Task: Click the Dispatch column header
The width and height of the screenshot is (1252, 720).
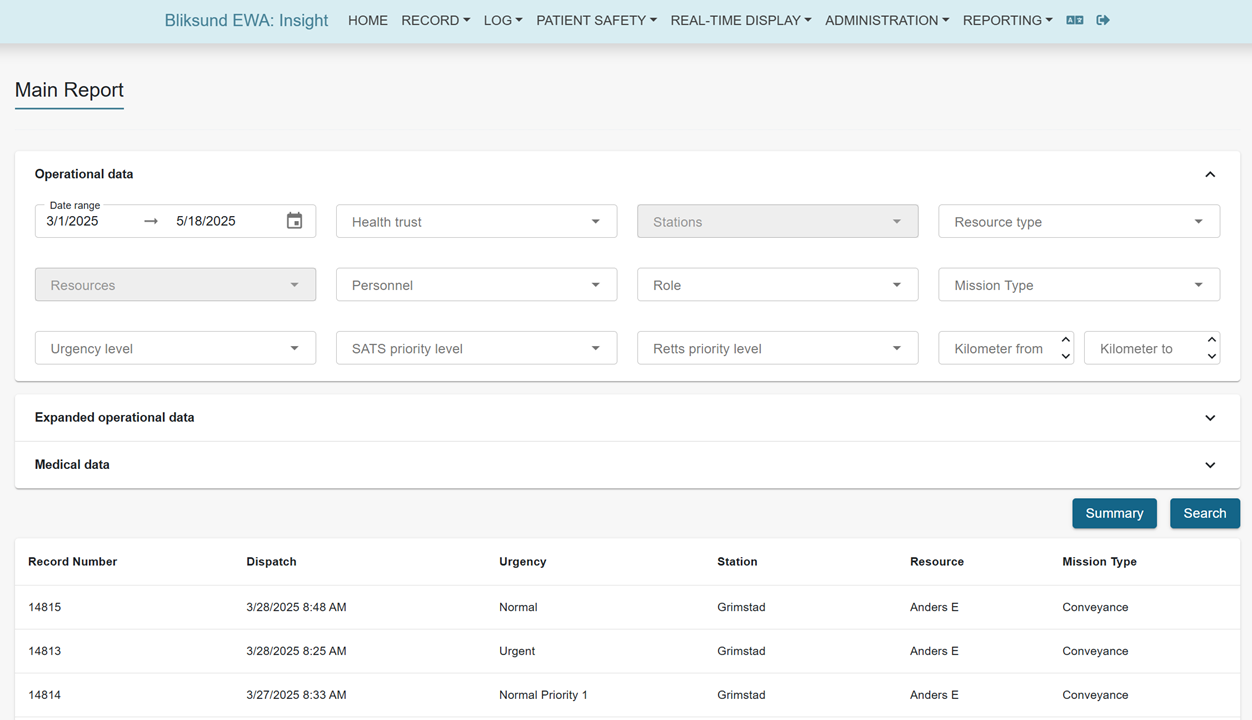Action: 271,562
